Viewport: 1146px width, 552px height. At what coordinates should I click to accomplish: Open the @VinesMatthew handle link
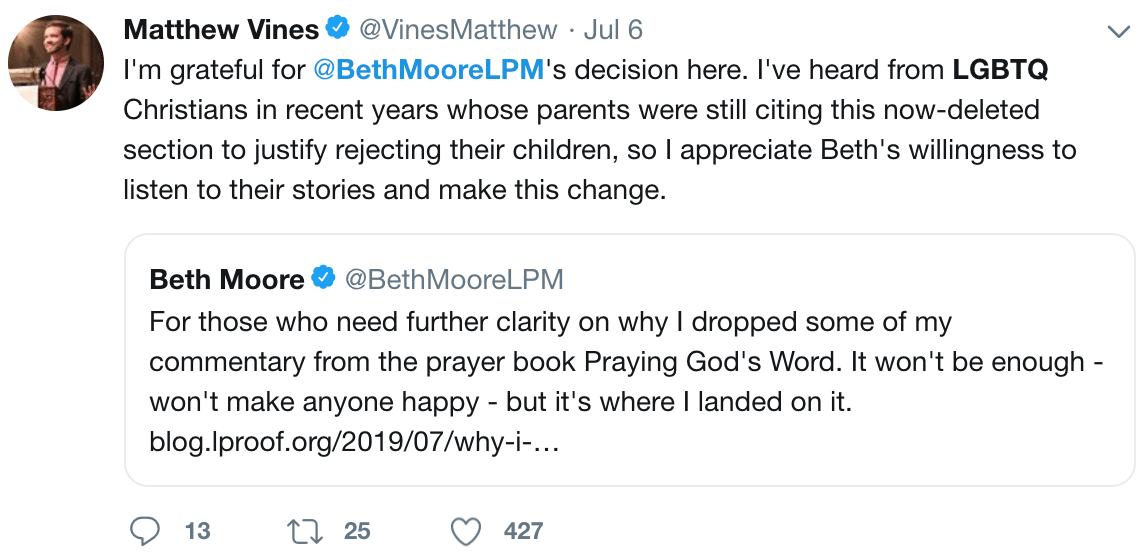(x=459, y=30)
